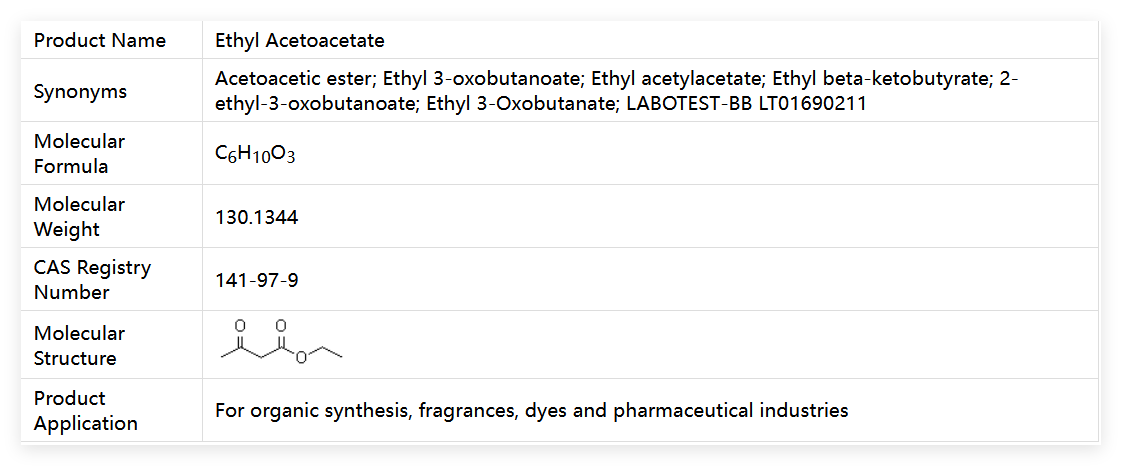Click LABOTEST-BB LT01690211 synonym text

coord(746,104)
